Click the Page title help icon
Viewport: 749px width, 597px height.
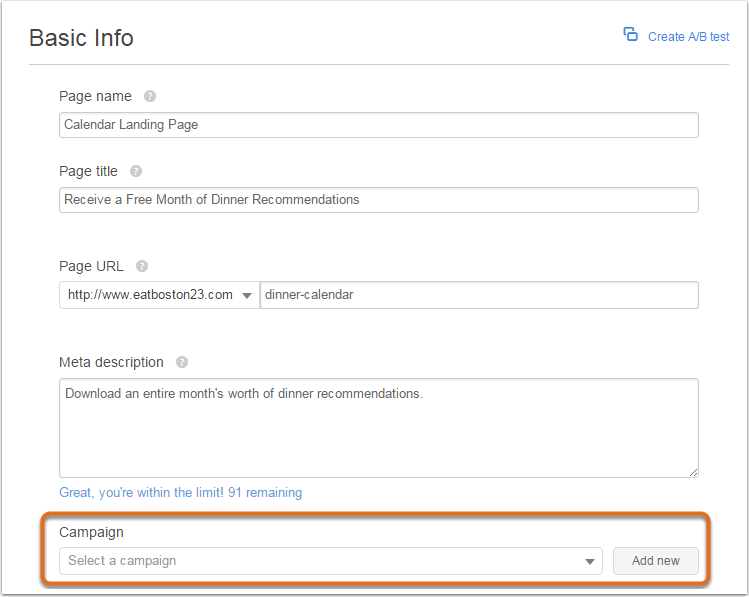136,171
